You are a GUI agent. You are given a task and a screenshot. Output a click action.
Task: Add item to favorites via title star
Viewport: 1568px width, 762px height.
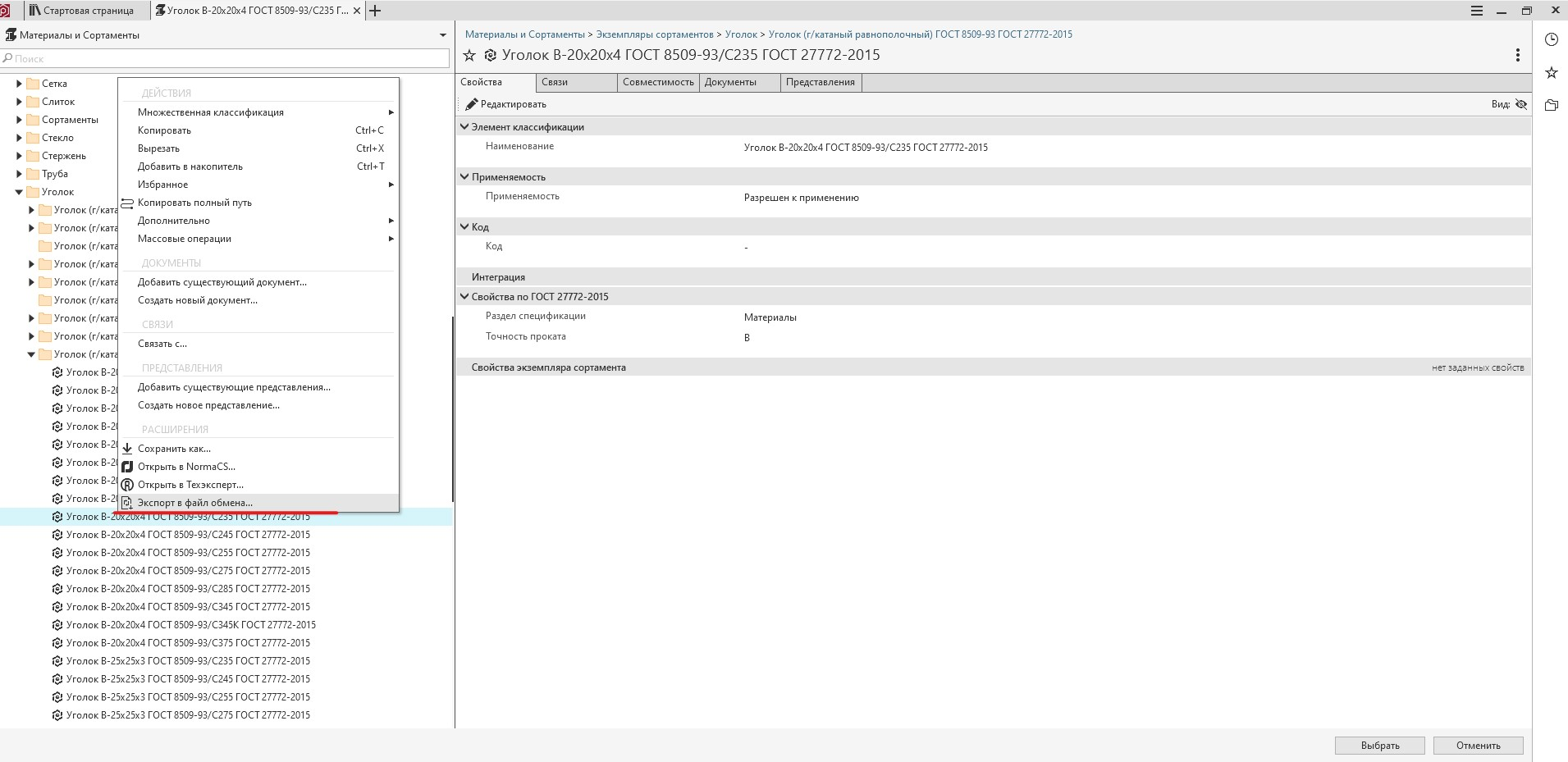click(469, 56)
